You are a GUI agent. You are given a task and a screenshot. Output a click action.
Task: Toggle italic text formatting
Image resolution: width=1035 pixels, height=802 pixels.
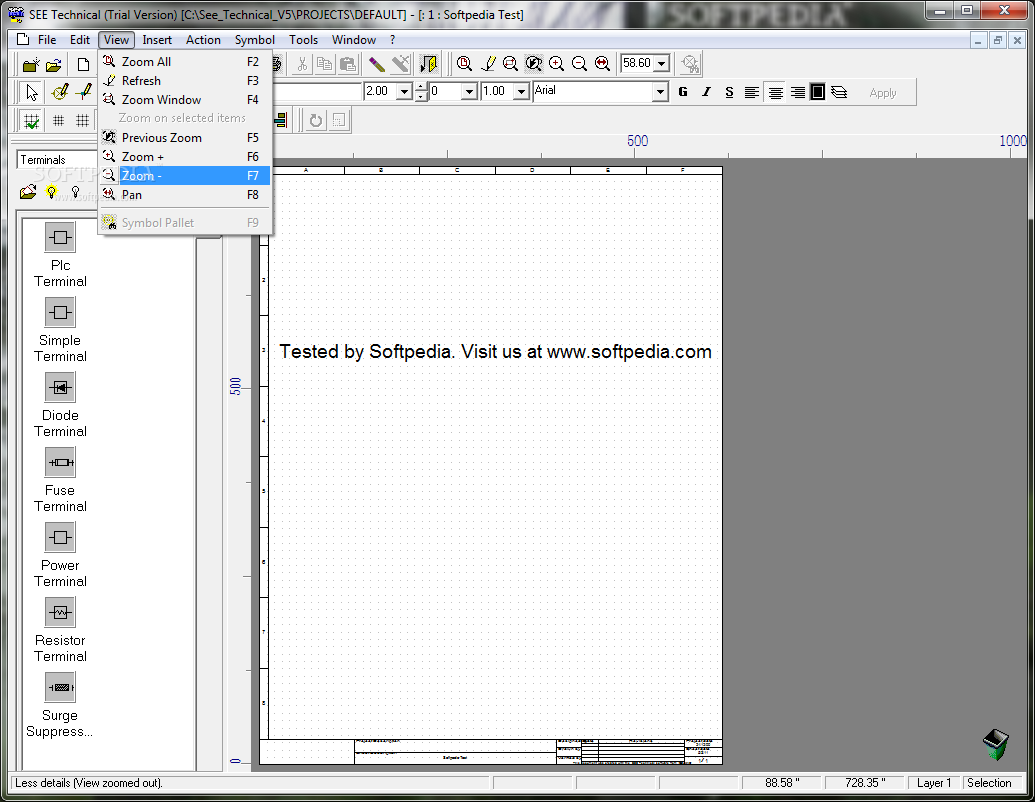(x=706, y=92)
